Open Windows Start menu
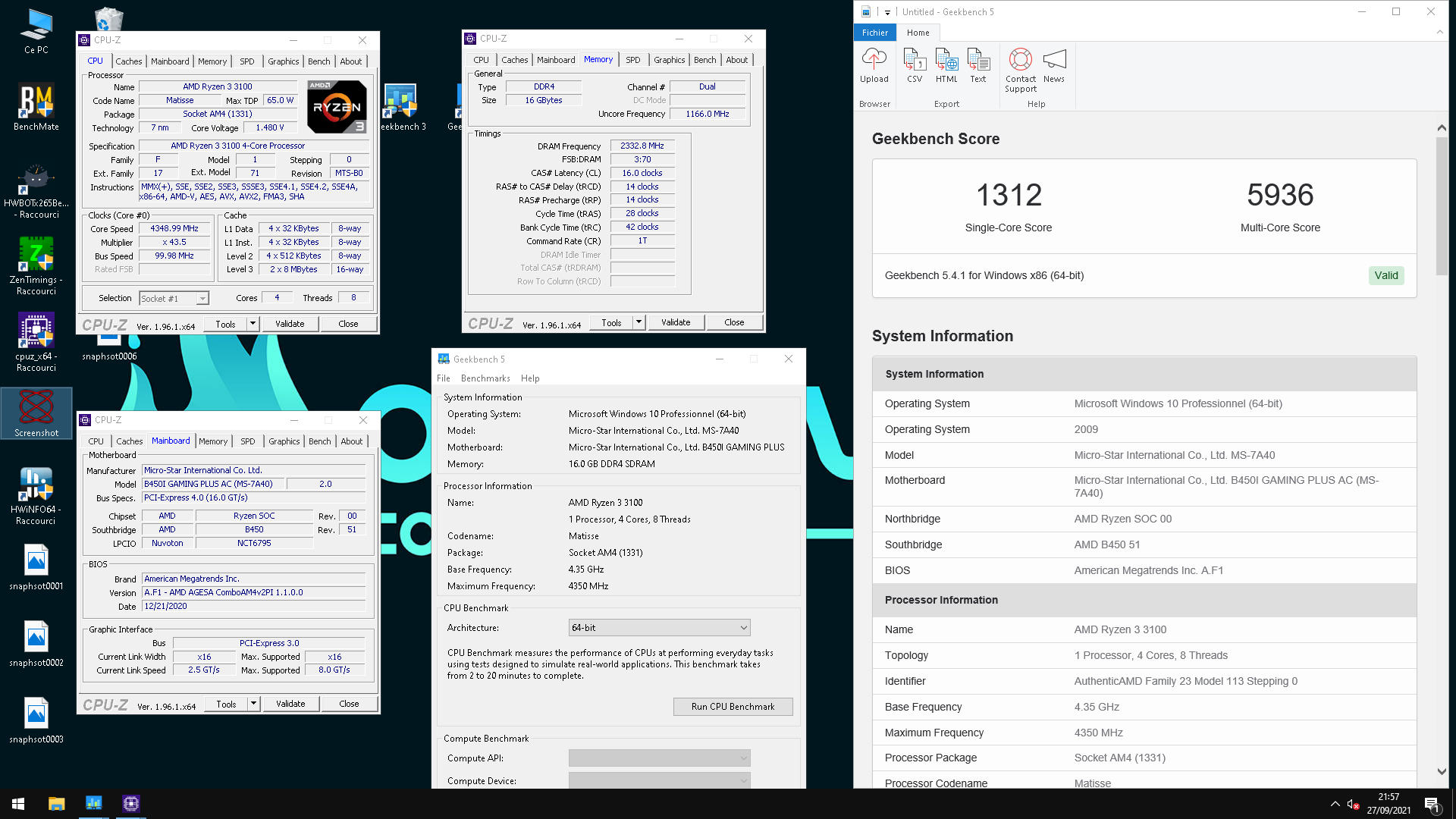 (18, 804)
